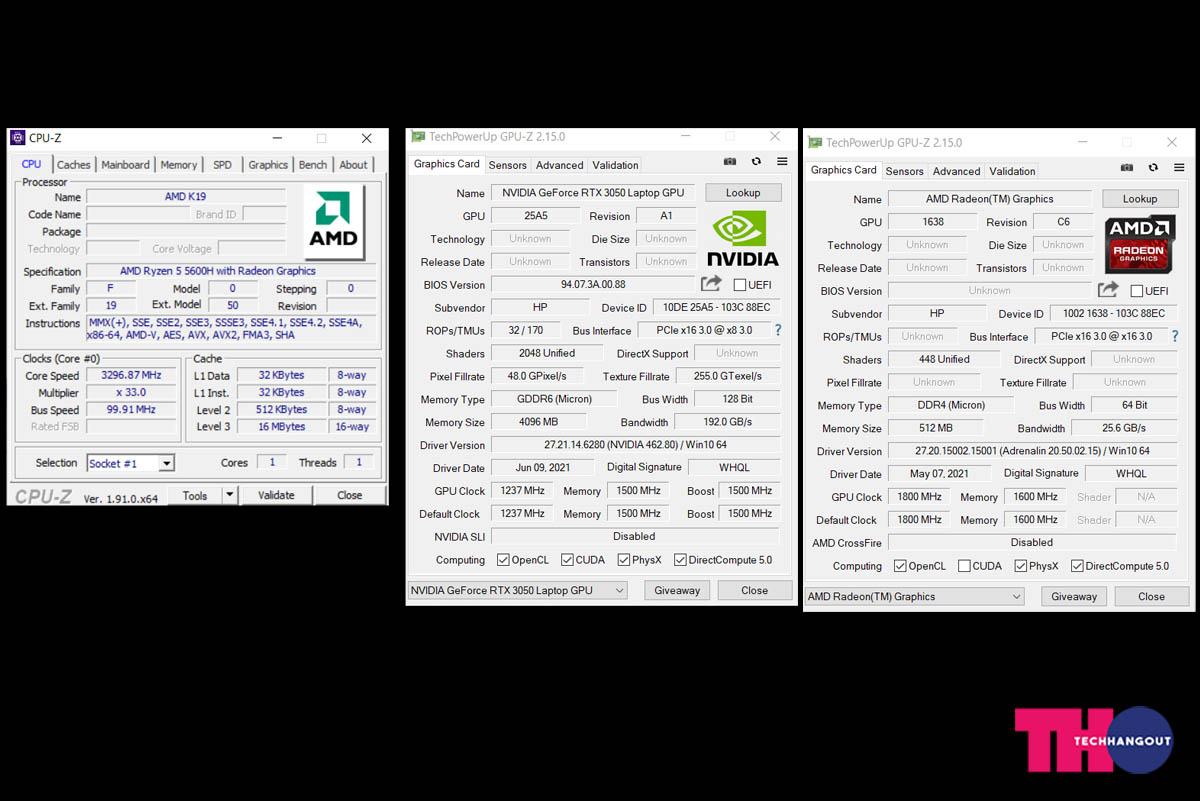The height and width of the screenshot is (801, 1200).
Task: Click the Driver Version field with Adrenalin 20.50.02.15
Action: pos(1033,451)
